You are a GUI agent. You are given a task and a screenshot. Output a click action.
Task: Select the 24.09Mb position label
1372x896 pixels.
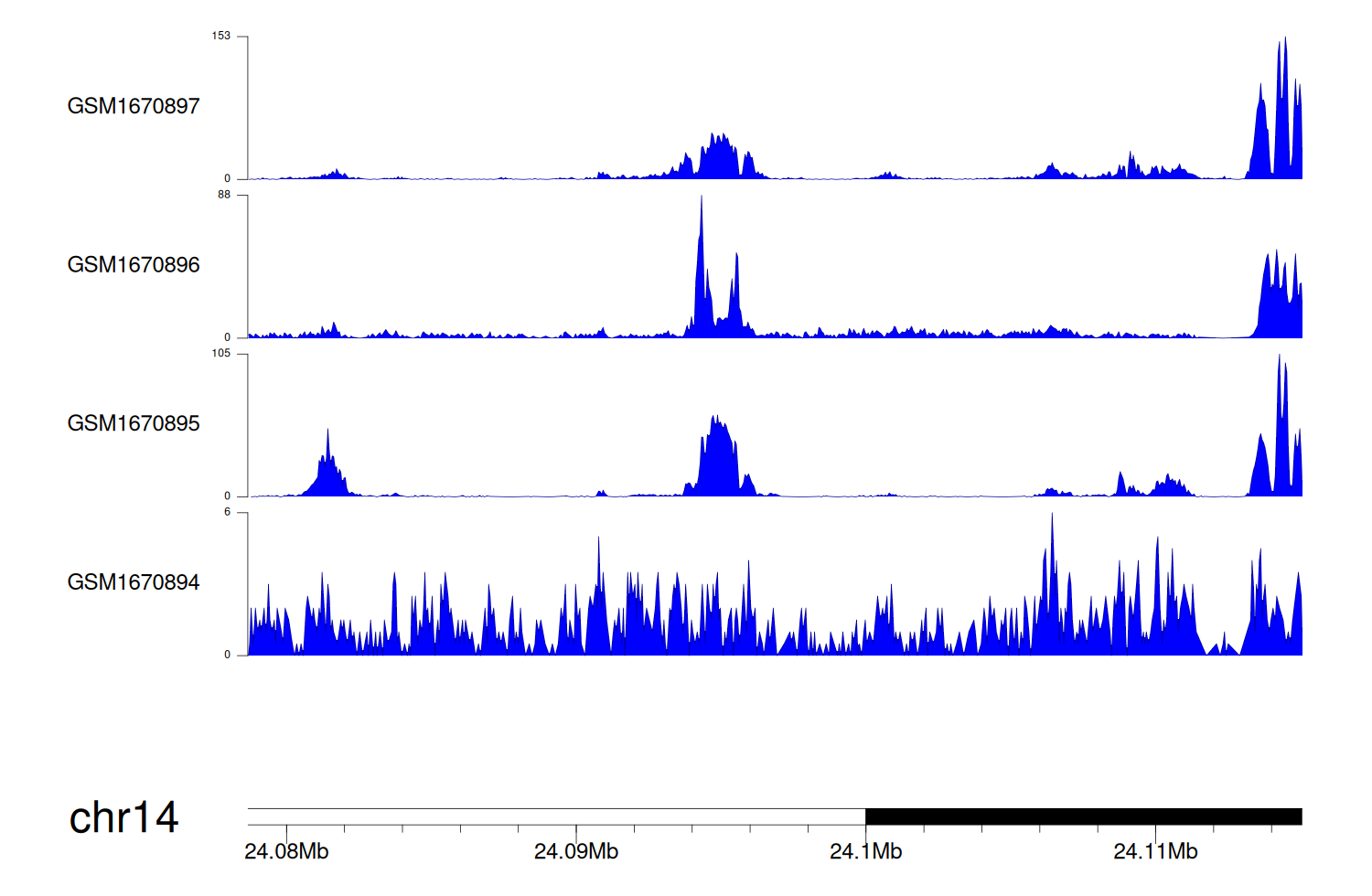click(x=576, y=852)
